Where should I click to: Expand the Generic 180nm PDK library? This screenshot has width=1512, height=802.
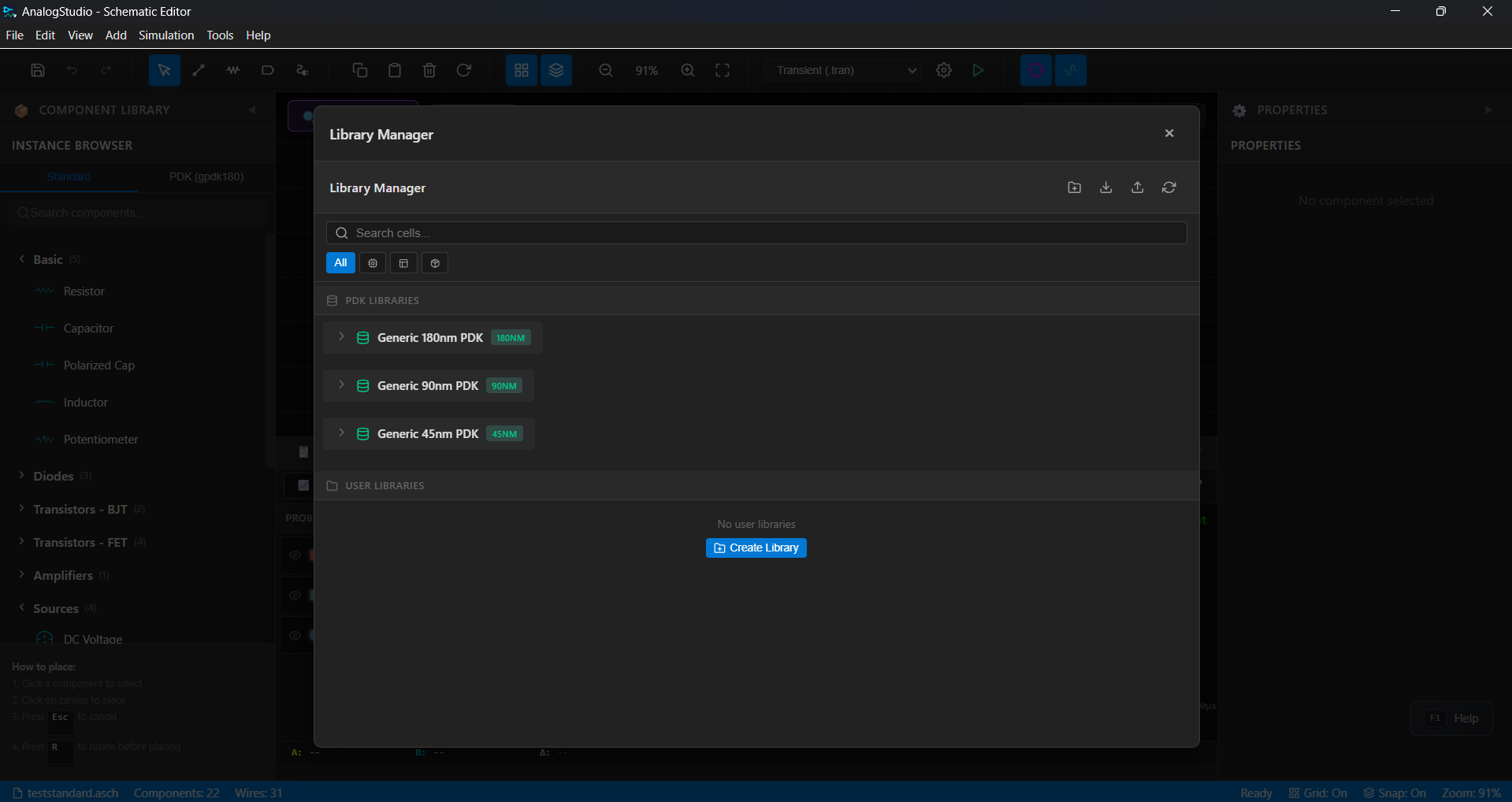[x=341, y=337]
